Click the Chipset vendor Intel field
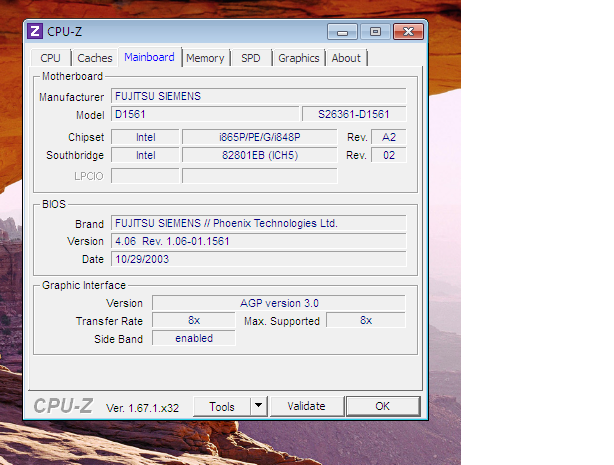614x465 pixels. pyautogui.click(x=145, y=137)
